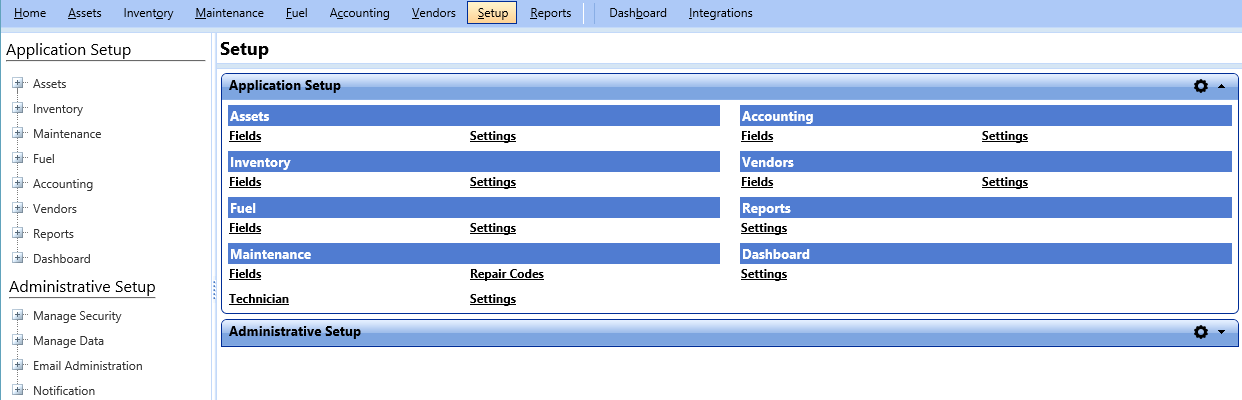Open Settings under Reports section
The image size is (1242, 400).
click(764, 228)
